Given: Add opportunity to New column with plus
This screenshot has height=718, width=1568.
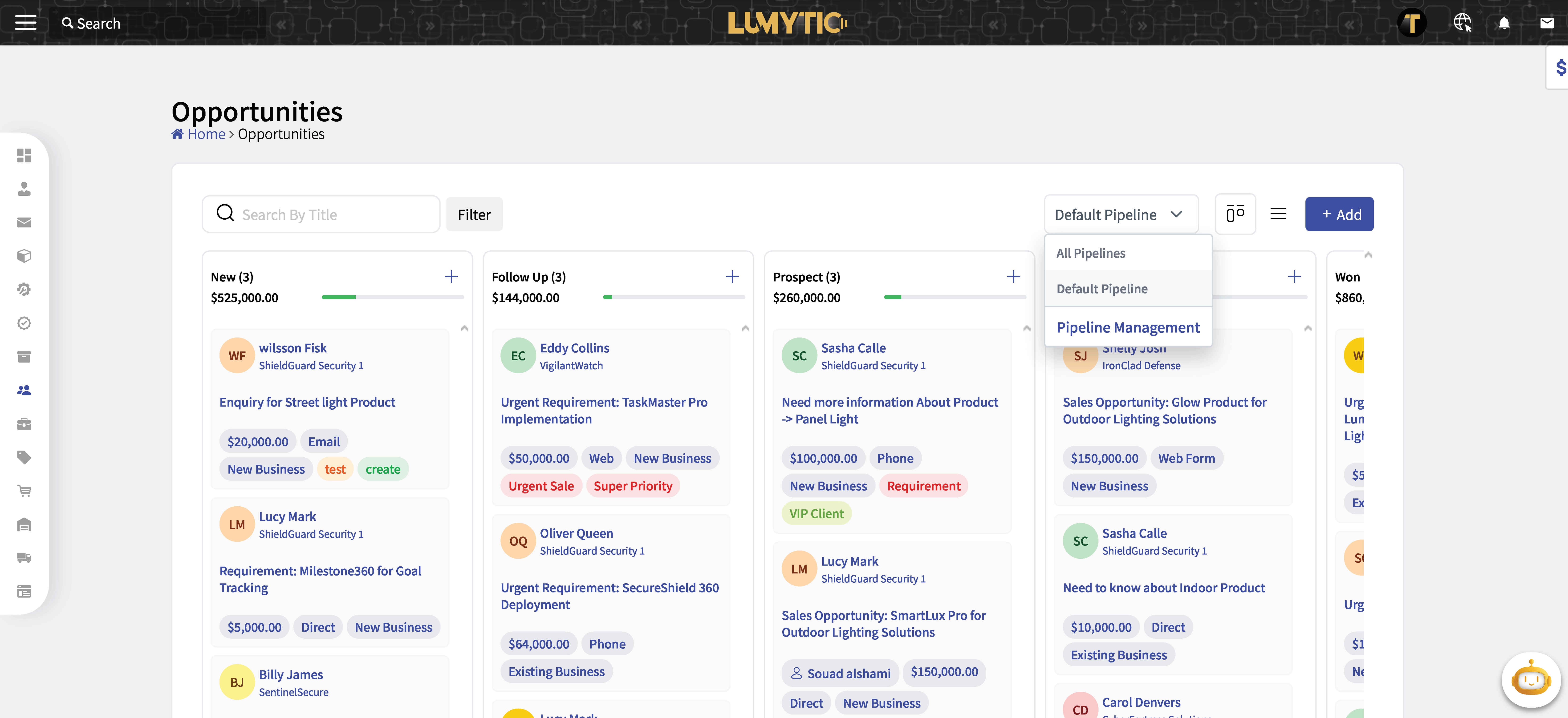Looking at the screenshot, I should (x=451, y=277).
